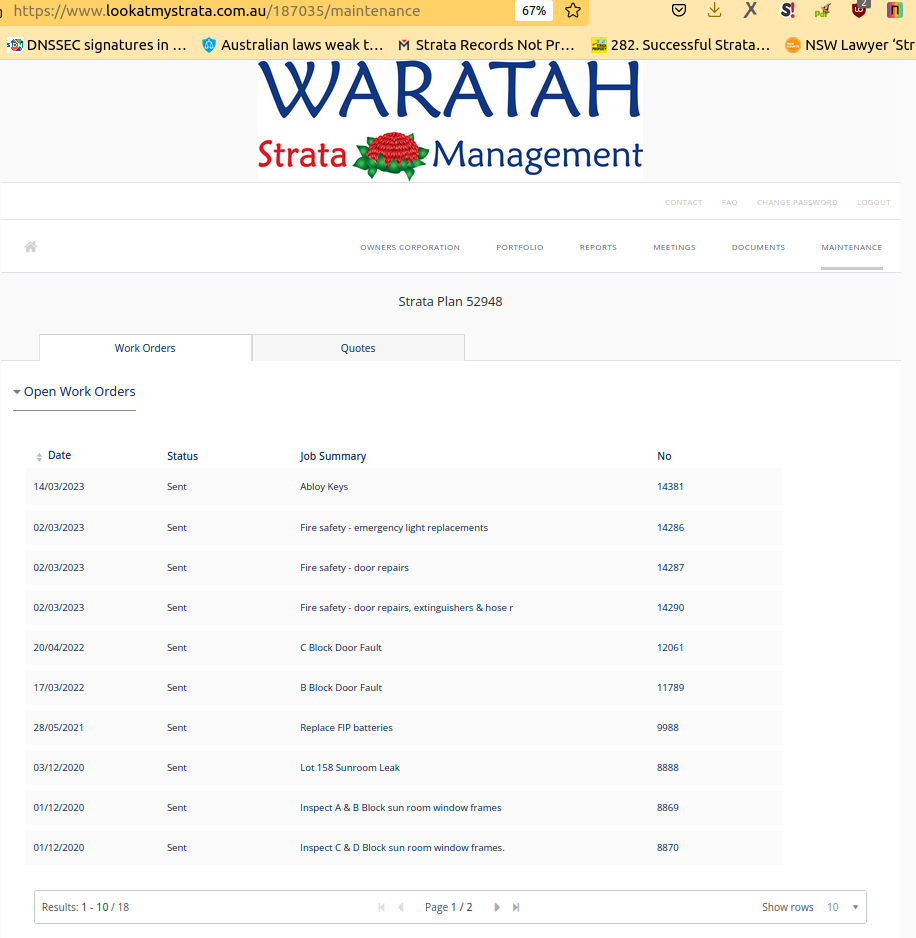Viewport: 916px width, 938px height.
Task: Open the Owners Corporation menu
Action: coord(410,247)
